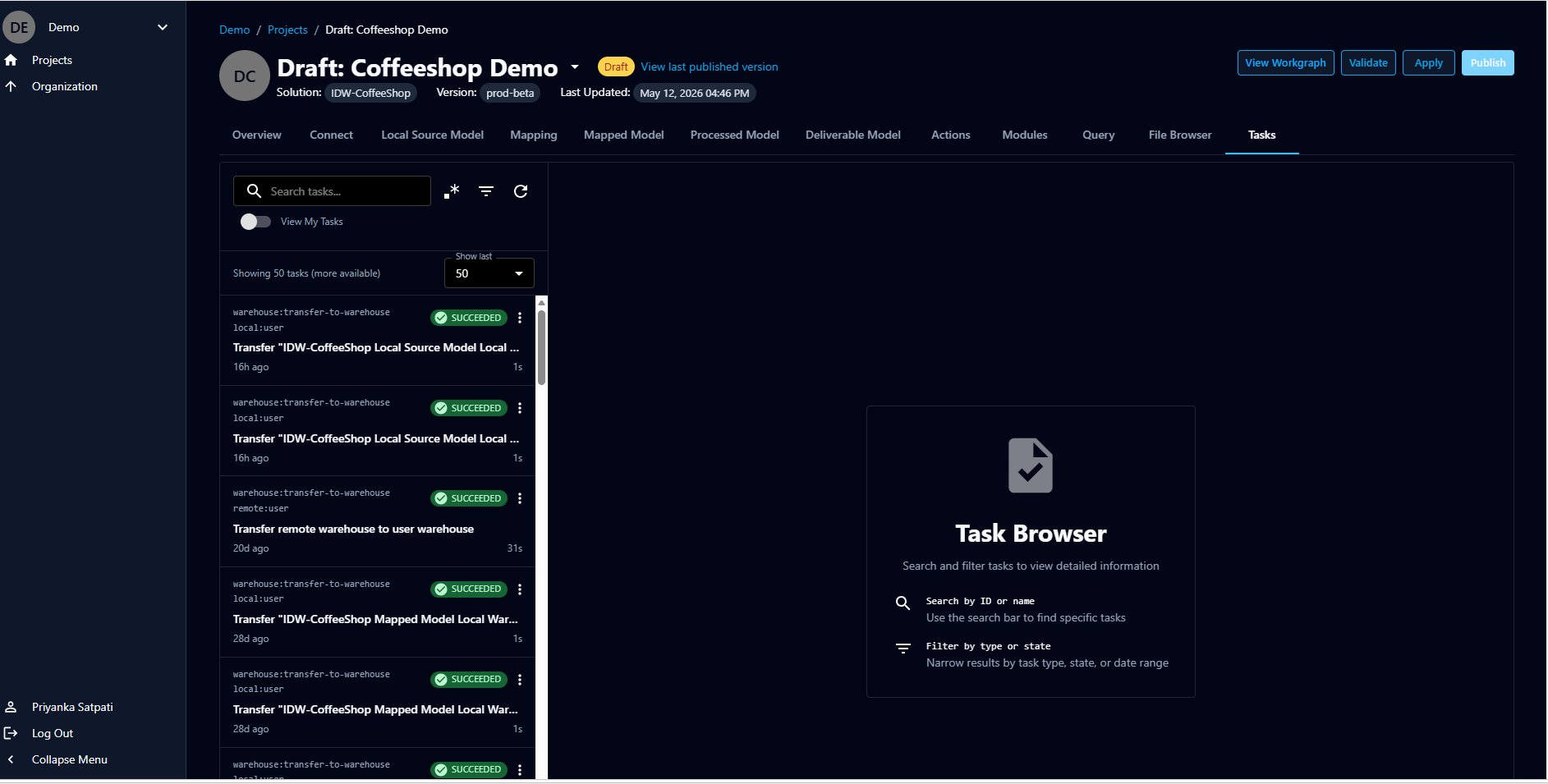Screen dimensions: 1548x784
Task: Click the IDW-CoffeeShop solution chip
Action: click(370, 93)
